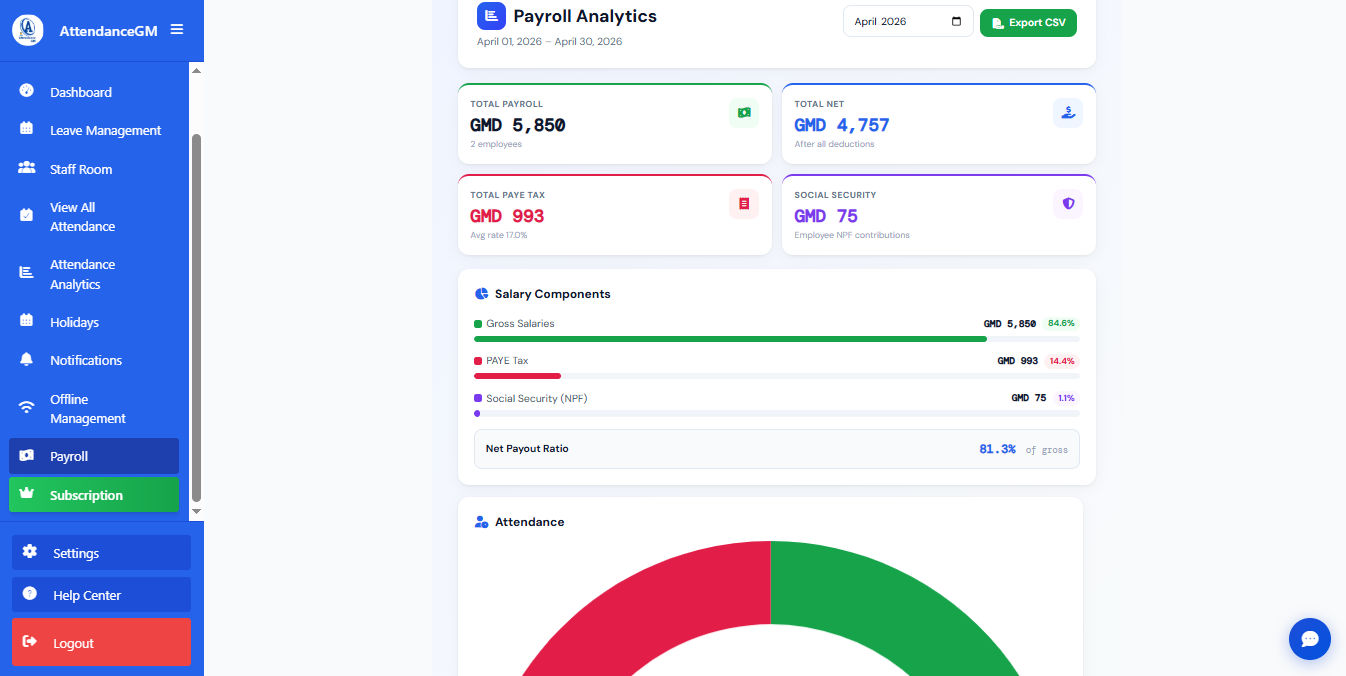Screen dimensions: 1346x676
Task: Click the AttendanceGM logo icon
Action: (x=28, y=30)
